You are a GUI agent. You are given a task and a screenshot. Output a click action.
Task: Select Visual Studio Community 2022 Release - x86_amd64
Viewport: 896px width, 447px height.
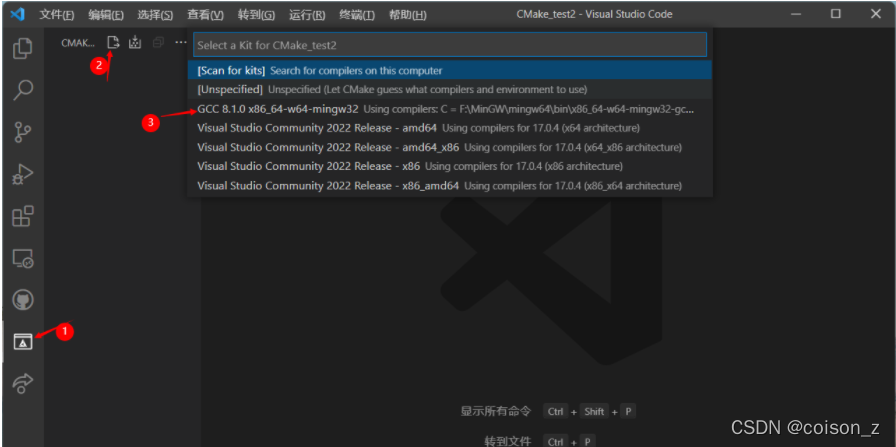click(x=450, y=186)
